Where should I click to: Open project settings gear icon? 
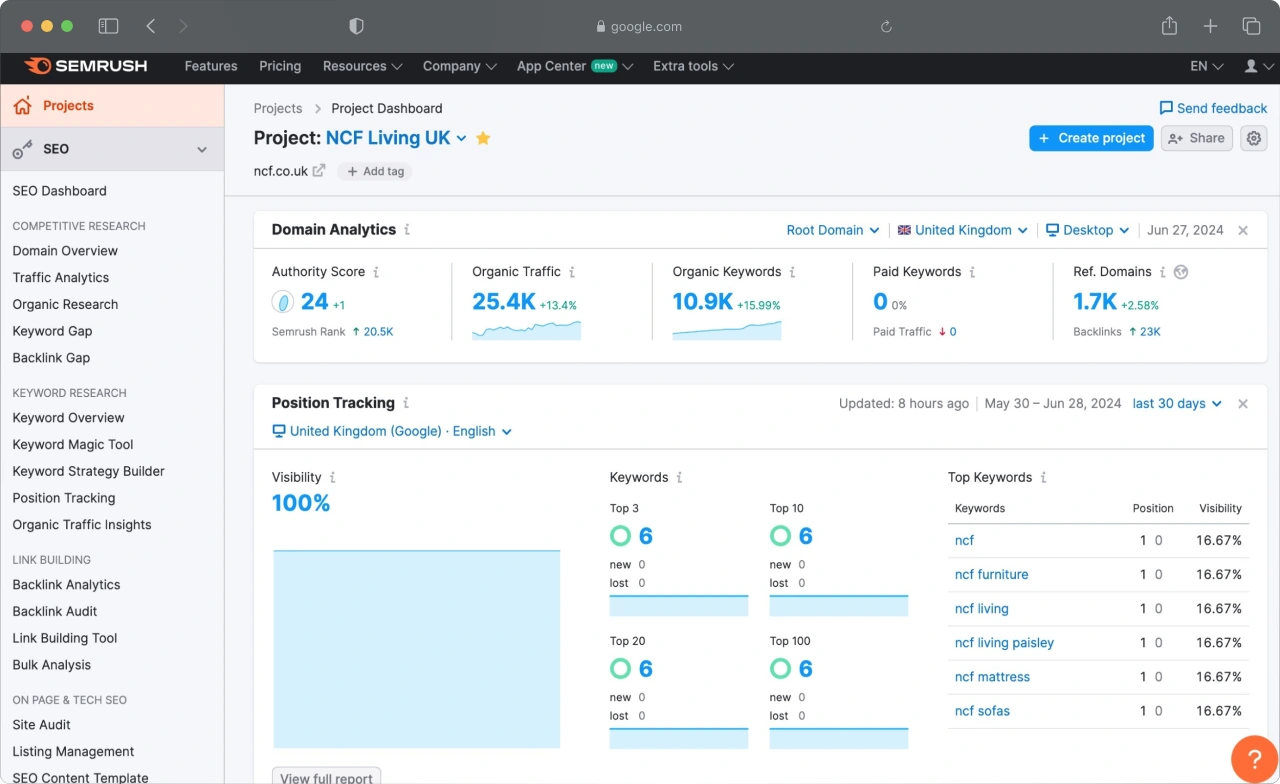[x=1254, y=138]
